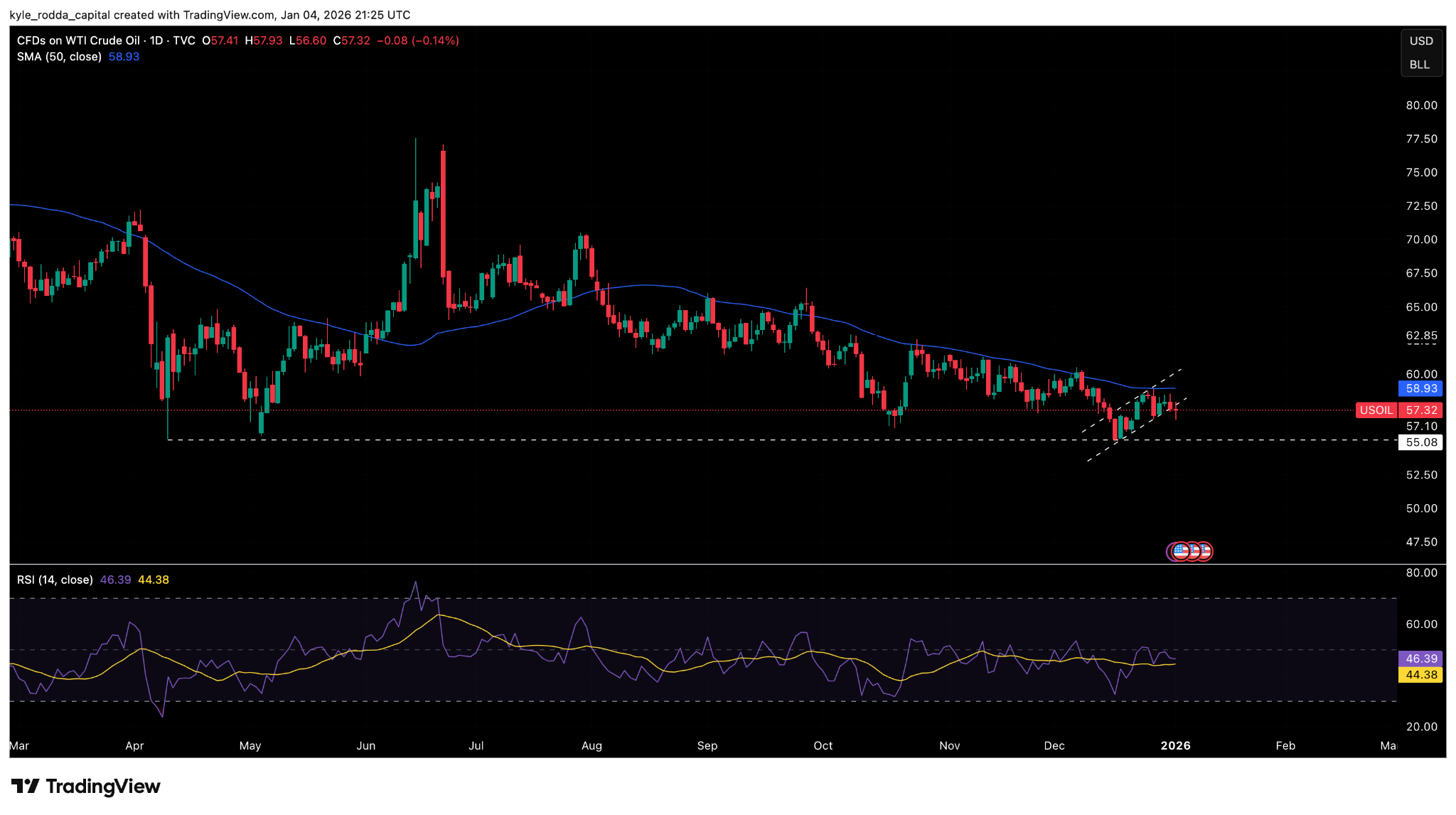The height and width of the screenshot is (815, 1456).
Task: Open the WTI Crude Oil symbol title
Action: (x=78, y=41)
